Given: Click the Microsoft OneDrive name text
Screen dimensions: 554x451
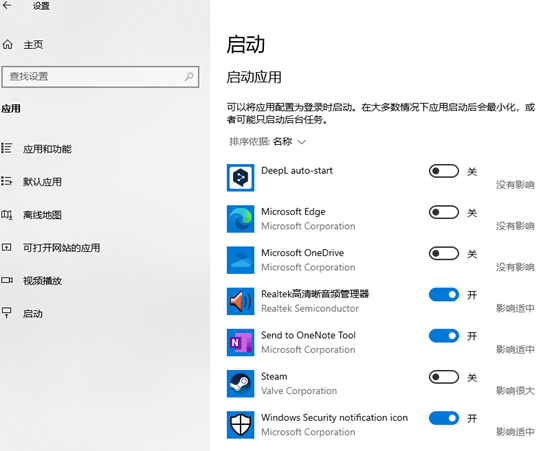Looking at the screenshot, I should click(302, 253).
